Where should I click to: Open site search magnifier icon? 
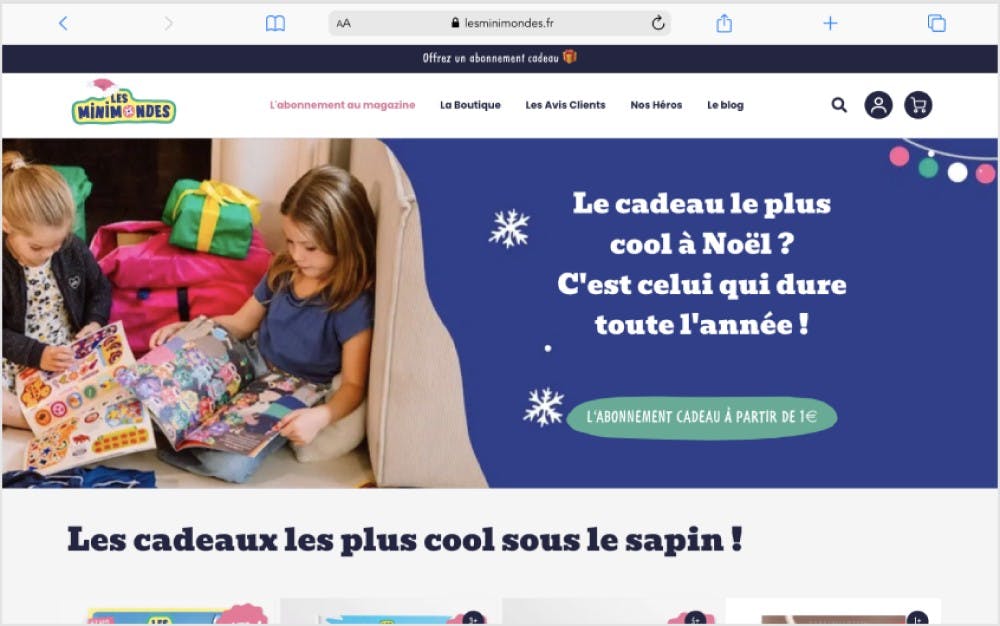839,105
